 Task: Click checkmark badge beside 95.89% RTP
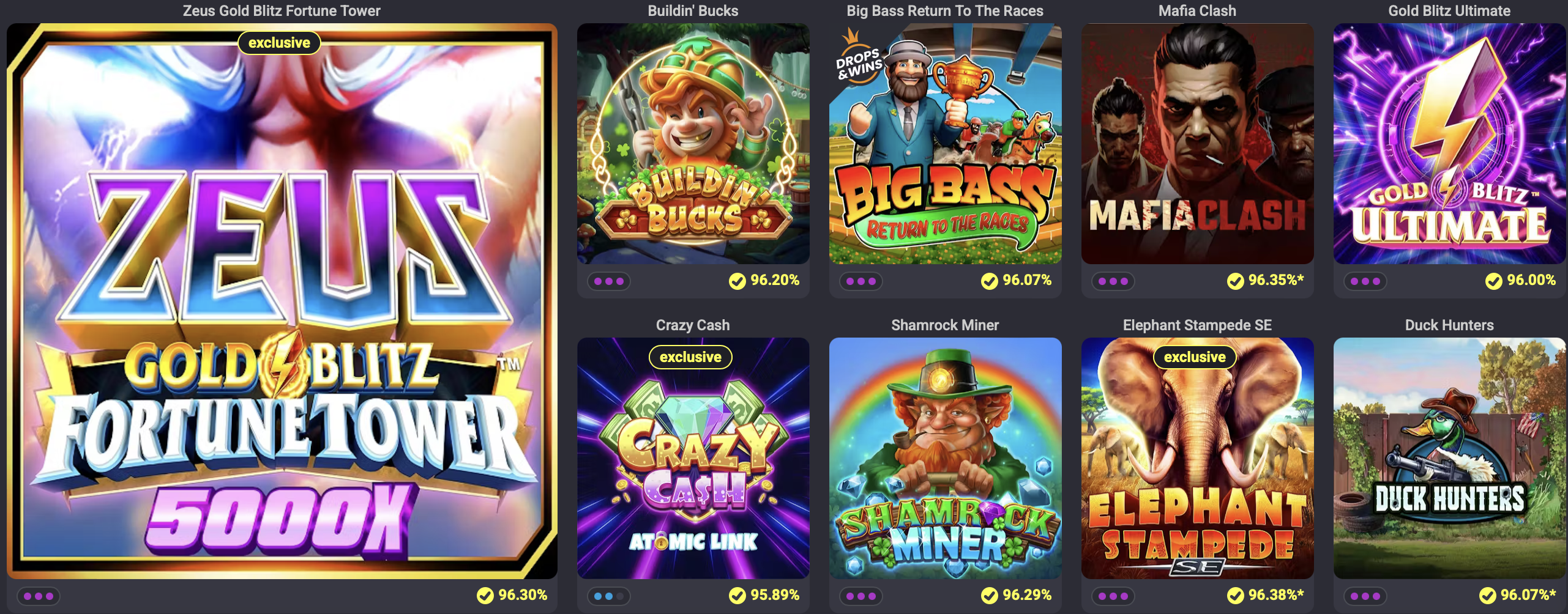(737, 595)
